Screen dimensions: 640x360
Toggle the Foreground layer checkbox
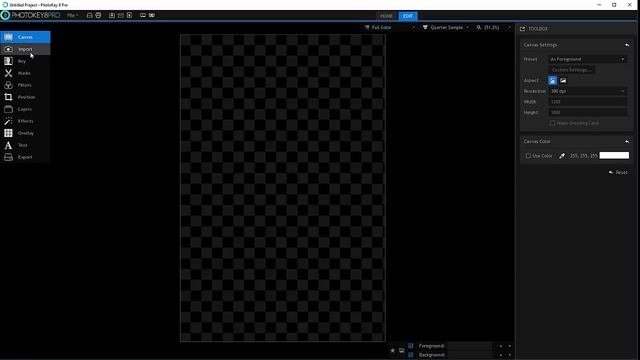411,346
